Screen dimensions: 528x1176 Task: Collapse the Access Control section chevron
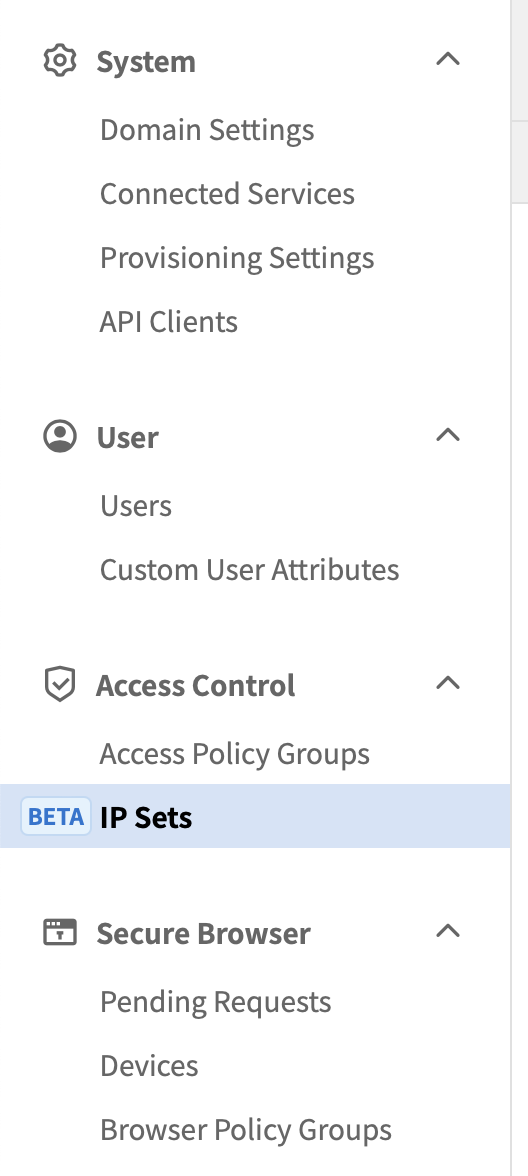click(448, 682)
